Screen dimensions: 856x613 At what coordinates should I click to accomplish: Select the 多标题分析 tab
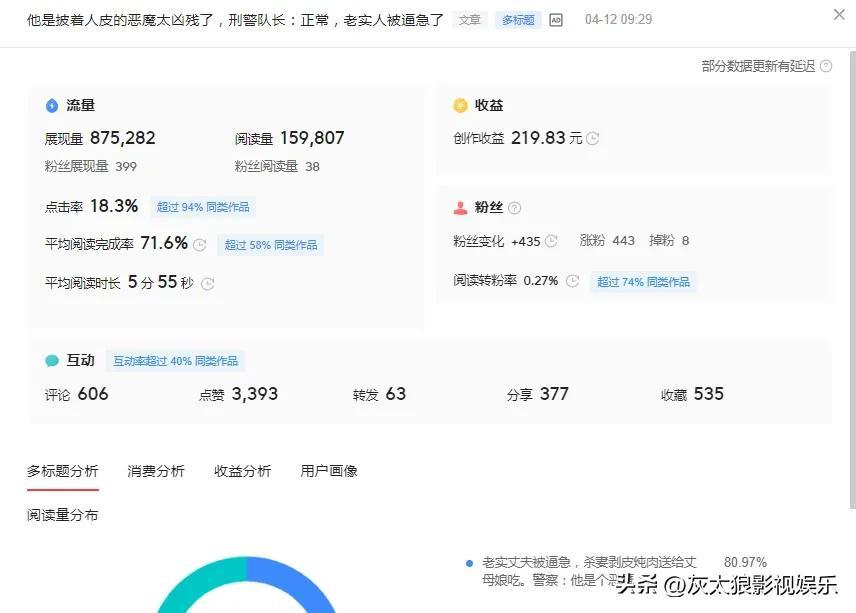point(63,471)
